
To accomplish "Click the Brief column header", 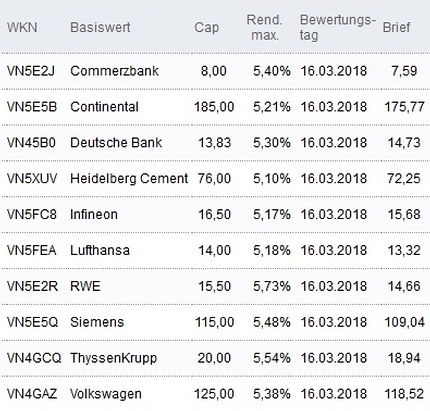I will pos(396,27).
